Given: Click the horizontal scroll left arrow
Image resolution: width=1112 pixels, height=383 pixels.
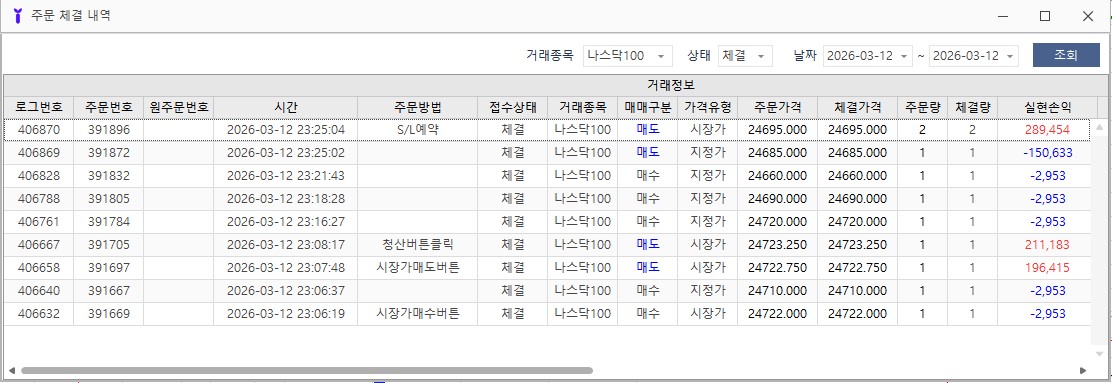Looking at the screenshot, I should tap(11, 370).
